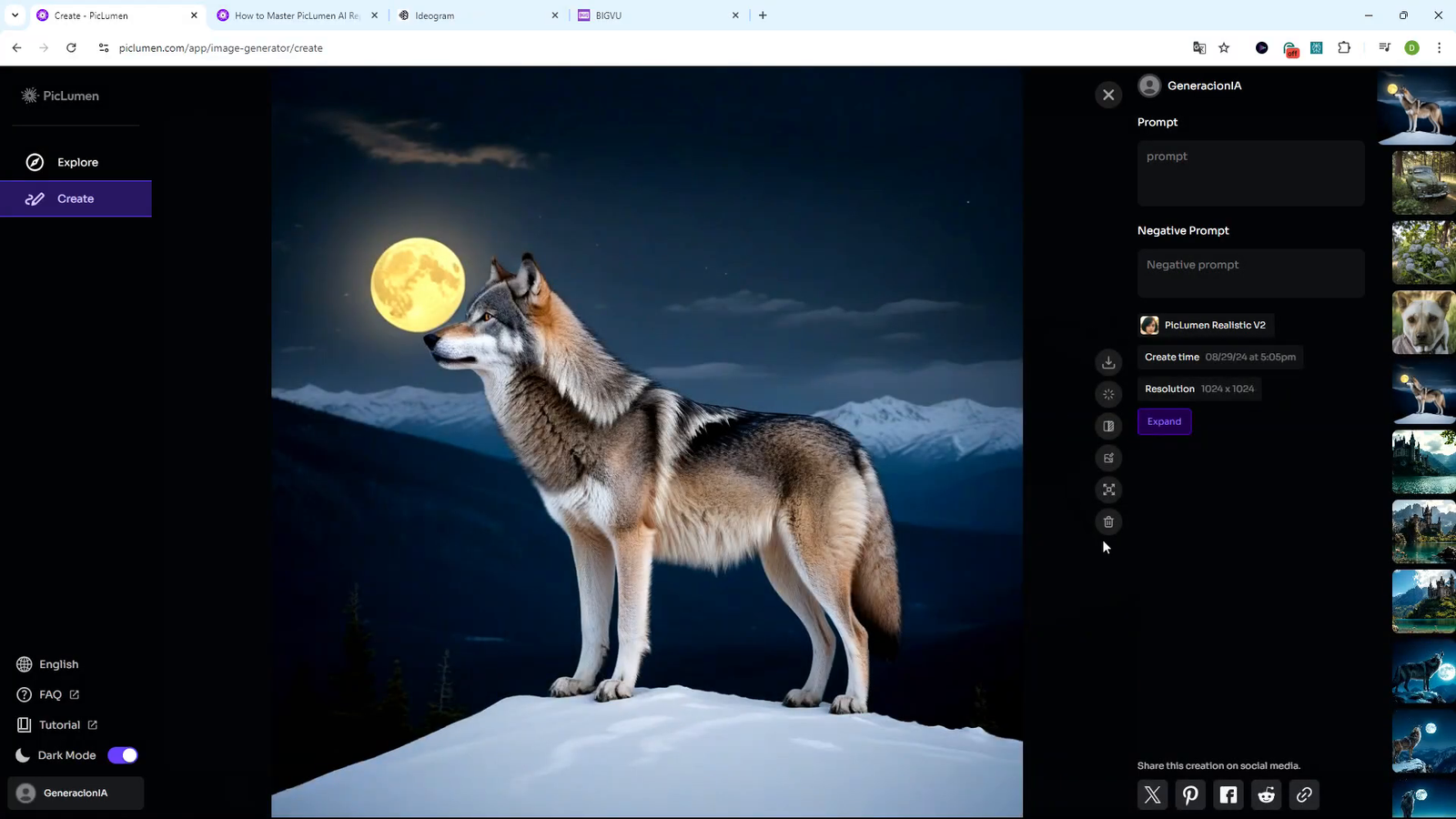1456x819 pixels.
Task: Select the dog face thumbnail
Action: (x=1423, y=322)
